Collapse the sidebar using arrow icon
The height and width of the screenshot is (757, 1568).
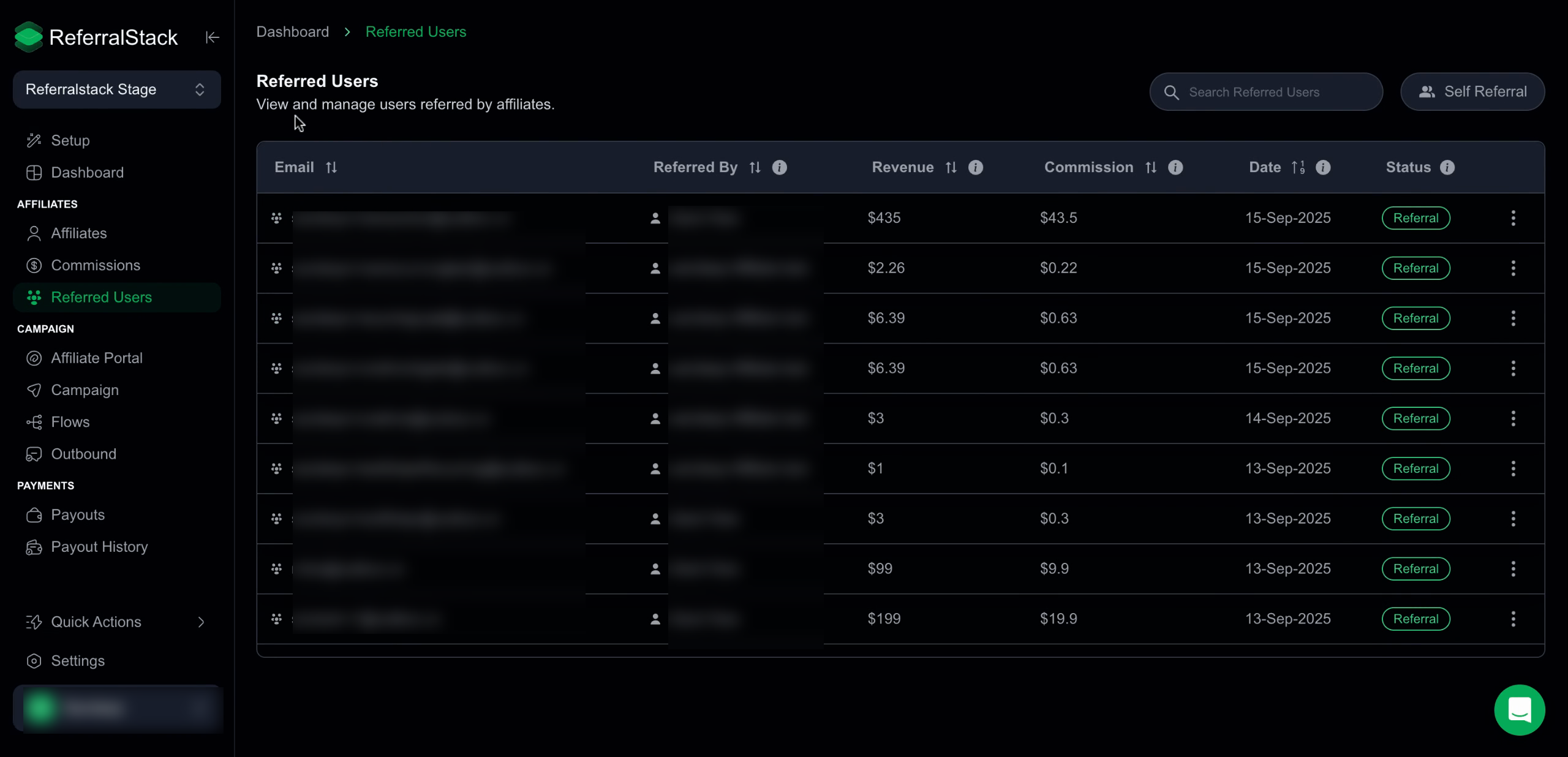[x=212, y=37]
